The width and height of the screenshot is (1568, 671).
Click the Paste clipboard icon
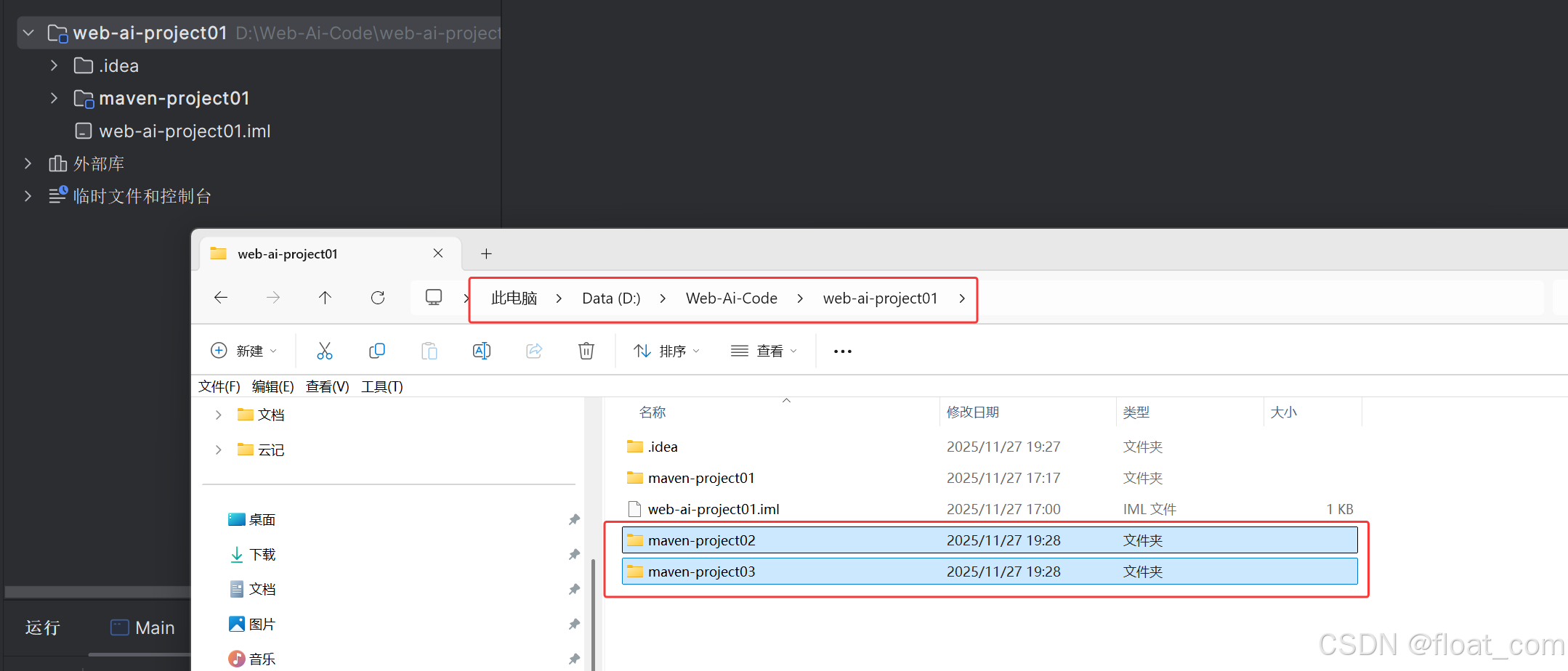click(429, 351)
